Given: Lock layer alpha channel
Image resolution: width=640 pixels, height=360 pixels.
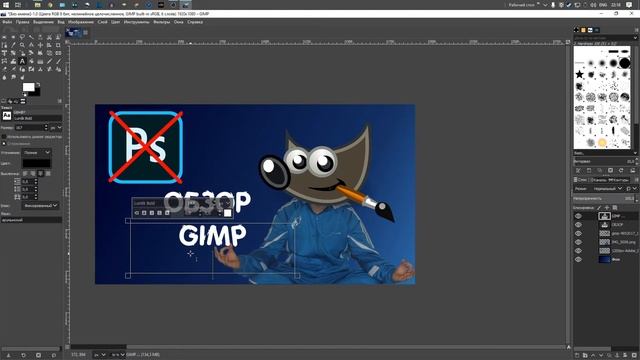Looking at the screenshot, I should (615, 208).
